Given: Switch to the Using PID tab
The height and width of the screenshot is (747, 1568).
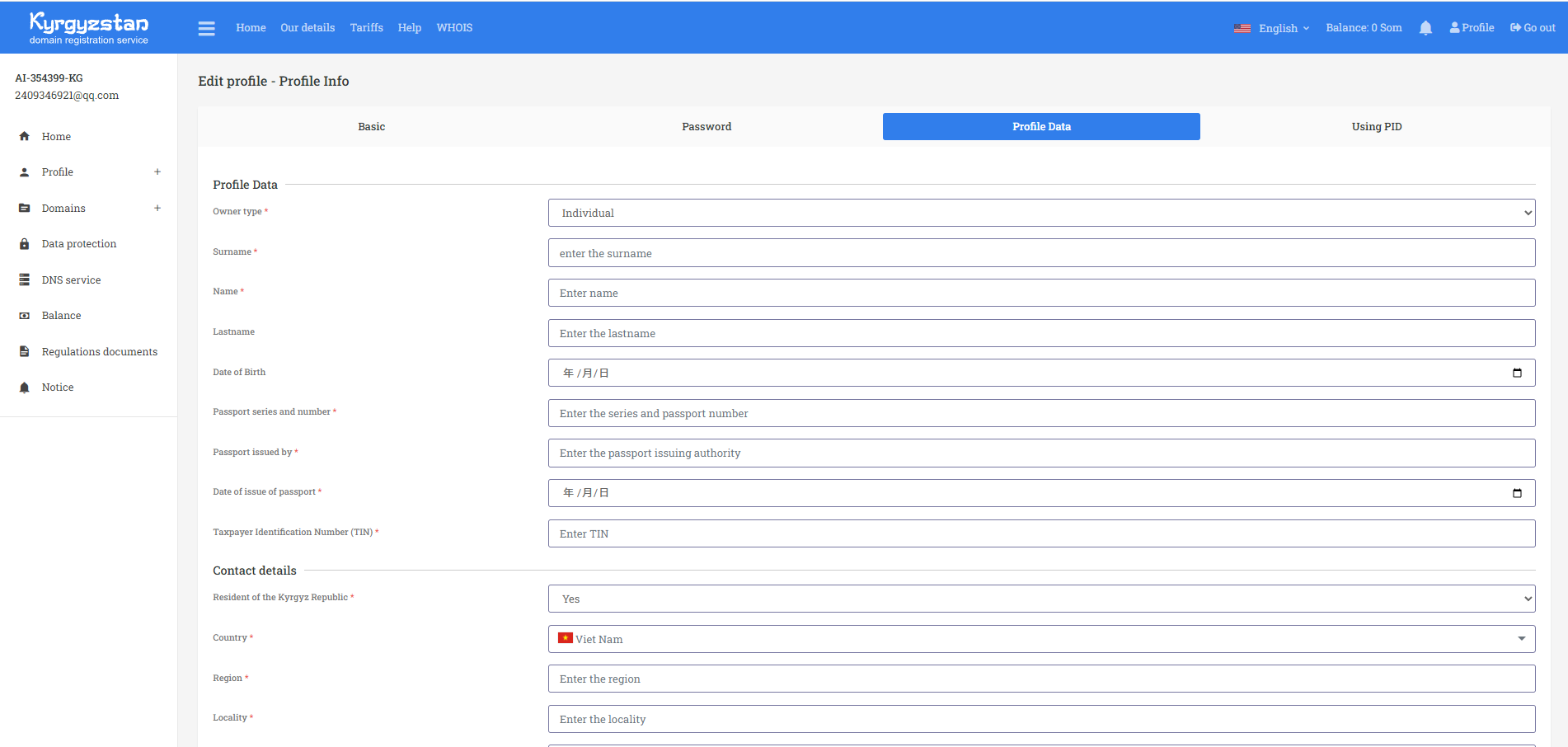Looking at the screenshot, I should pyautogui.click(x=1376, y=127).
